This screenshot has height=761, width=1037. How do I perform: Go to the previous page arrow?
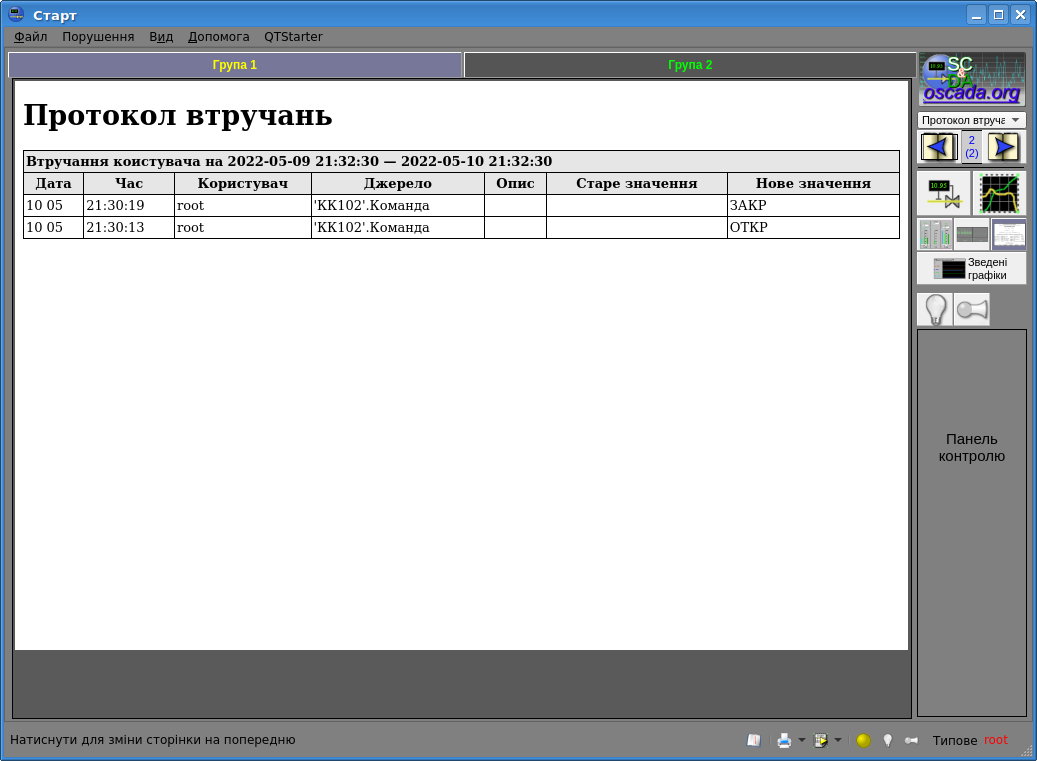coord(938,147)
